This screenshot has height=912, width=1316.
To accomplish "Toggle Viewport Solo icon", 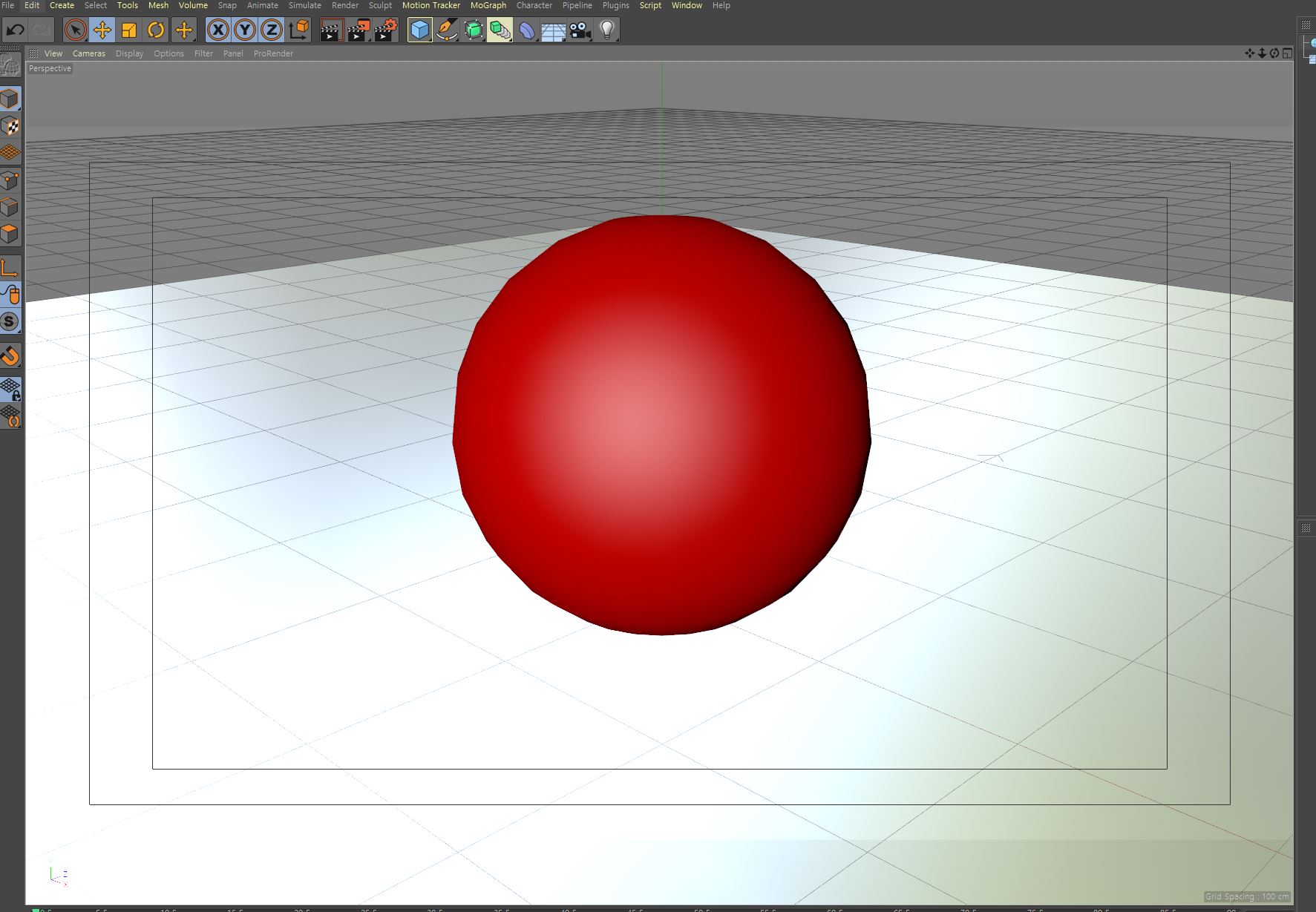I will tap(10, 321).
